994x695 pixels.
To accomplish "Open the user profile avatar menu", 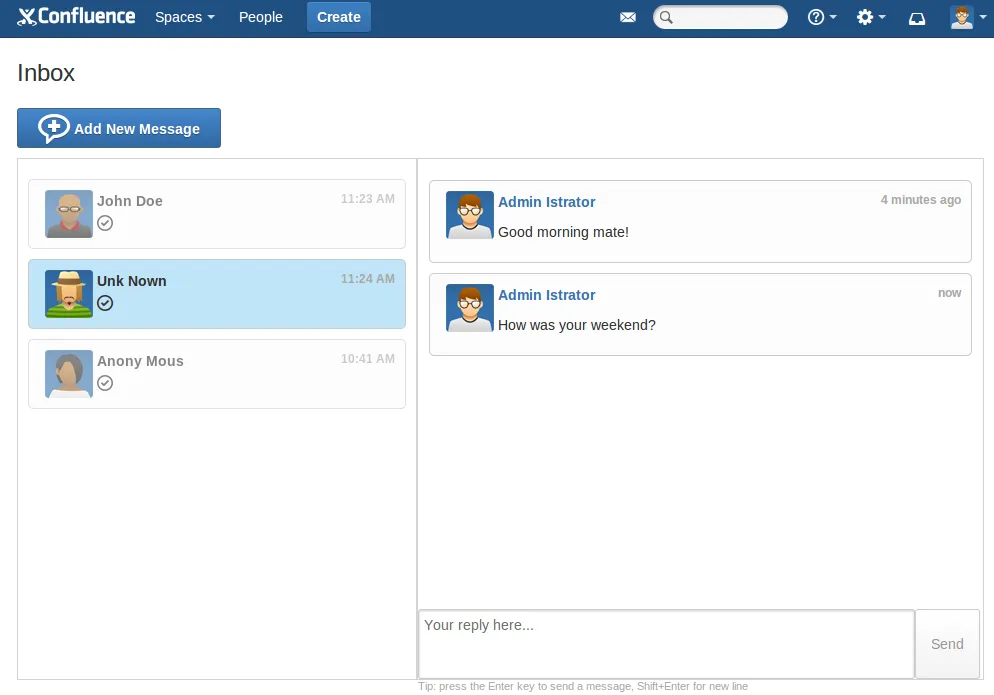I will tap(967, 17).
